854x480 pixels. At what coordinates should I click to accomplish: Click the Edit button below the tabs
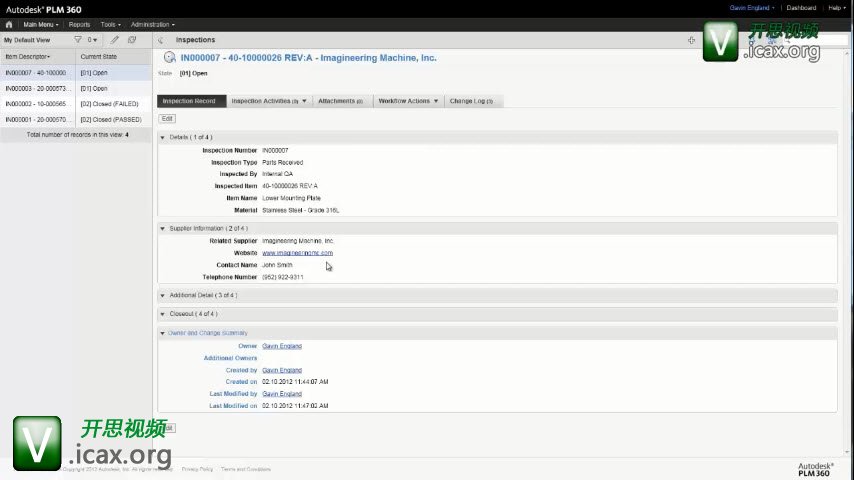coord(167,118)
